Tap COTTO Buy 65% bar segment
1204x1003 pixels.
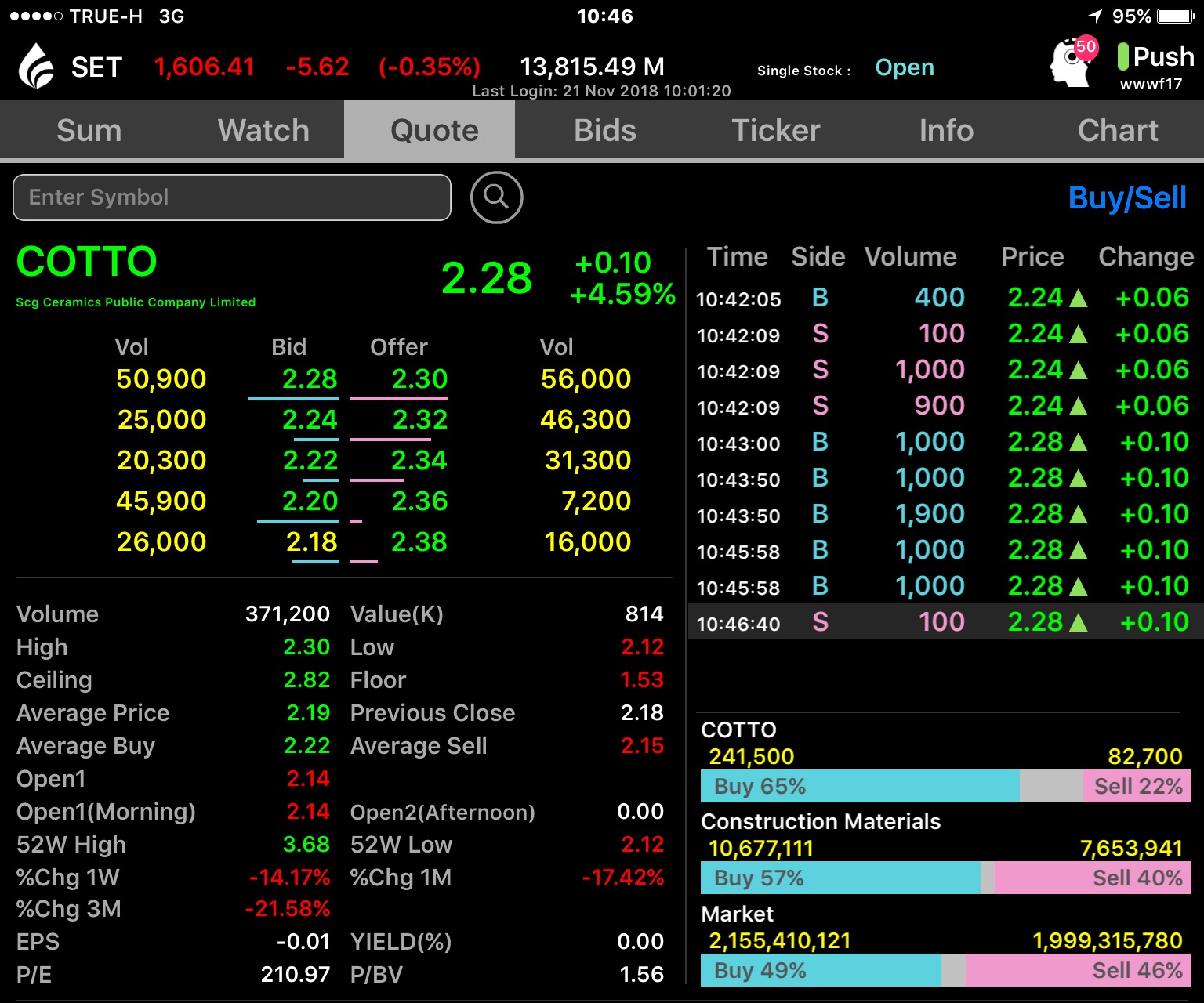pyautogui.click(x=860, y=786)
